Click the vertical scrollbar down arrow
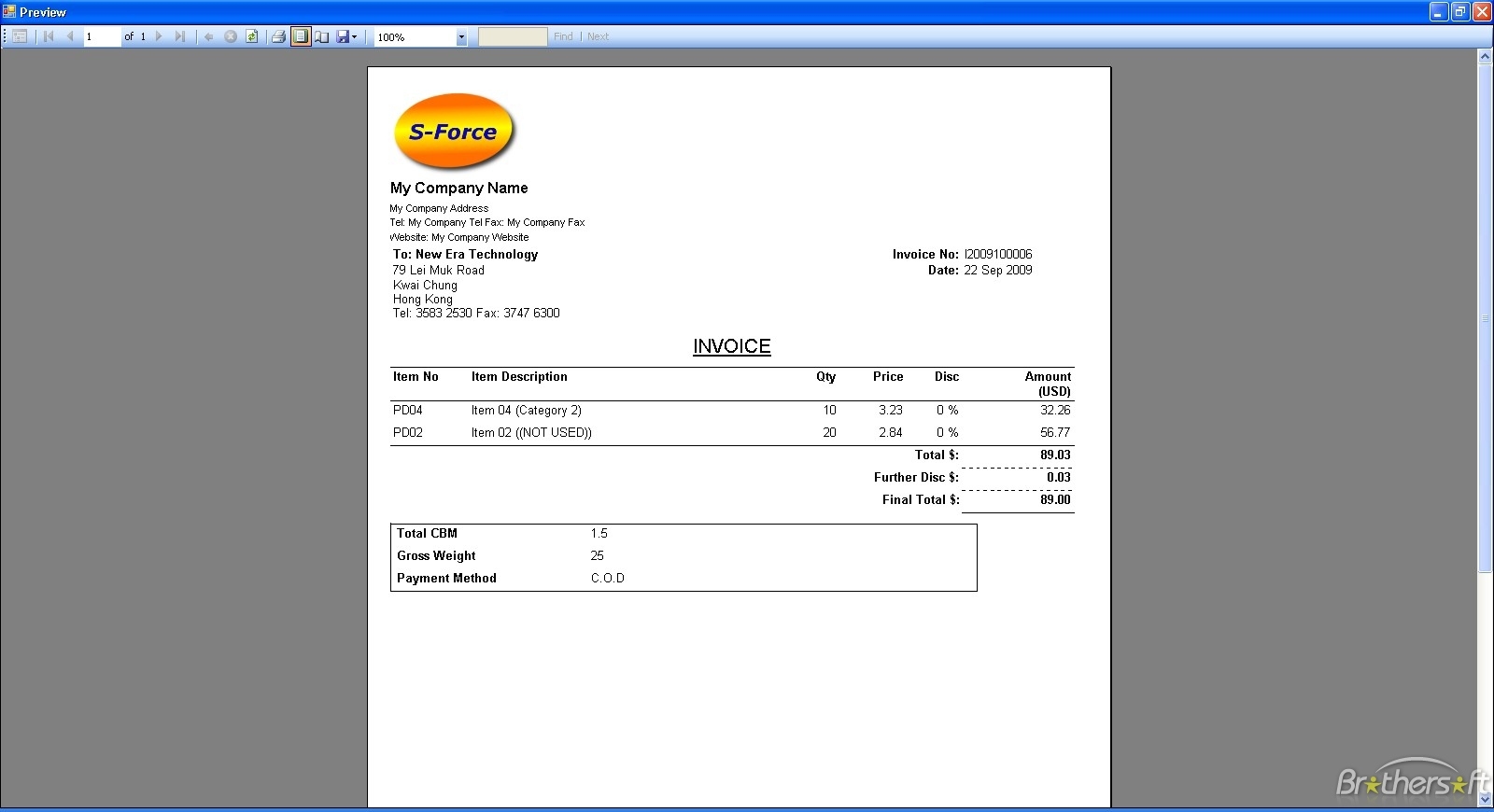The image size is (1494, 812). click(x=1485, y=800)
